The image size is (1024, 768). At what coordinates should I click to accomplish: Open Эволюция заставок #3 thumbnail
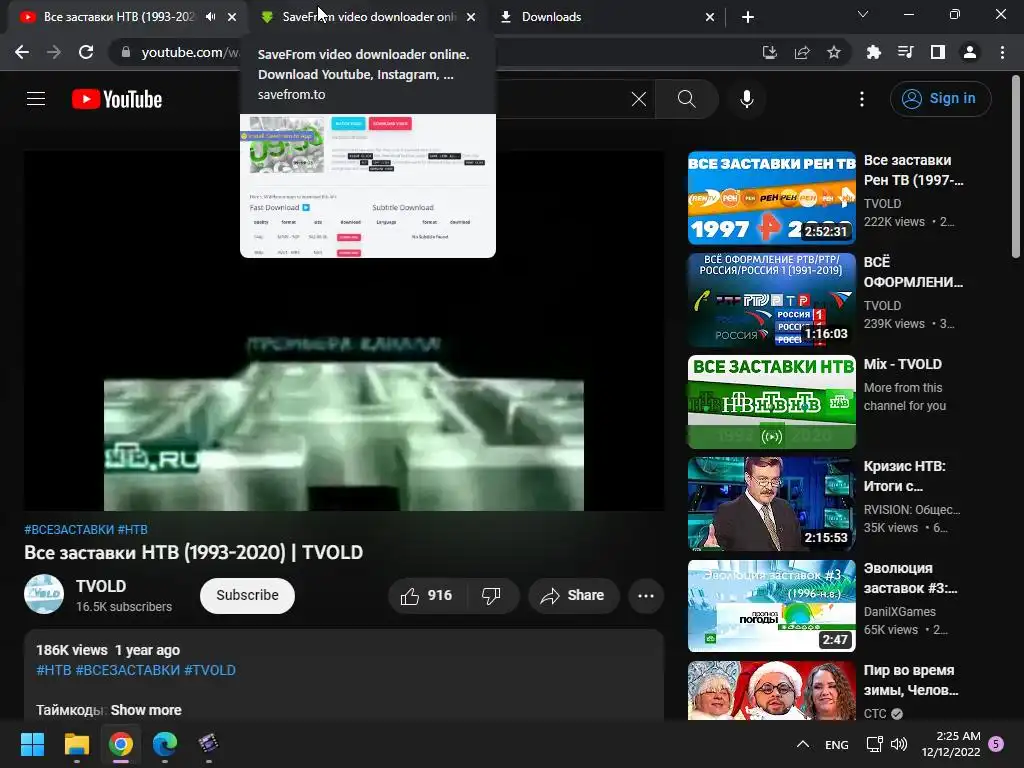[772, 606]
